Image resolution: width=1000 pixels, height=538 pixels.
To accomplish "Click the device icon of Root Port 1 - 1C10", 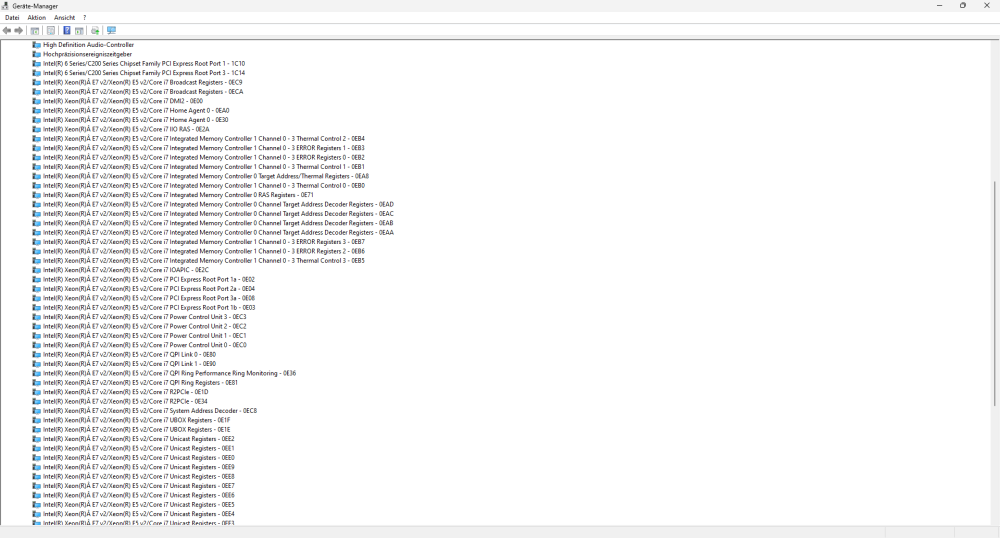I will 37,64.
